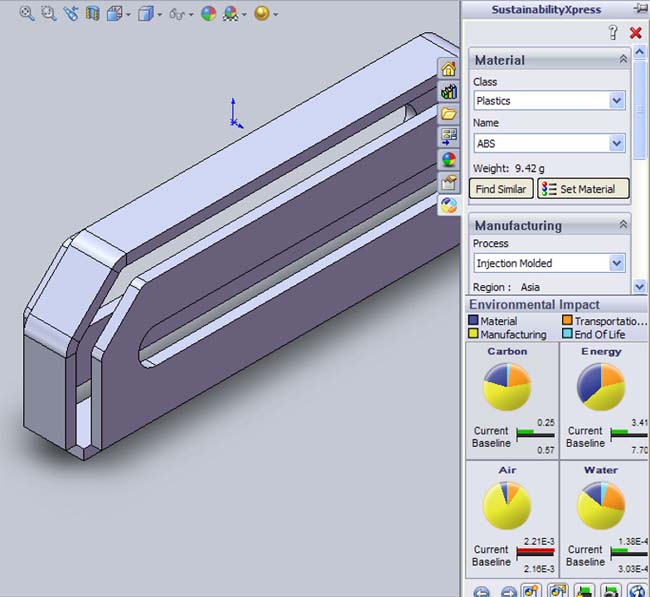650x597 pixels.
Task: Click the Apply Scene icon
Action: pos(230,14)
